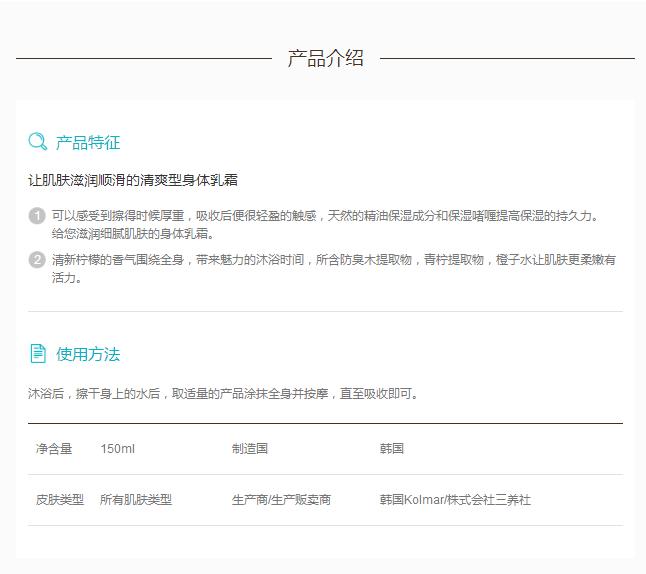The image size is (646, 574).
Task: Click the feature line starting with 可以感受到
Action: 325,215
